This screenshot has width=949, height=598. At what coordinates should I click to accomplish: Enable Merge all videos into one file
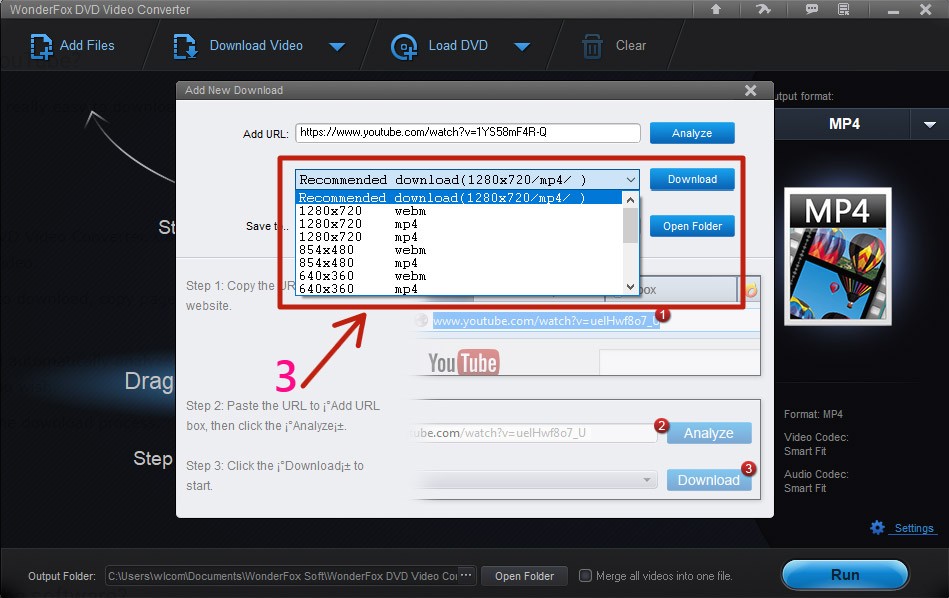coord(585,575)
